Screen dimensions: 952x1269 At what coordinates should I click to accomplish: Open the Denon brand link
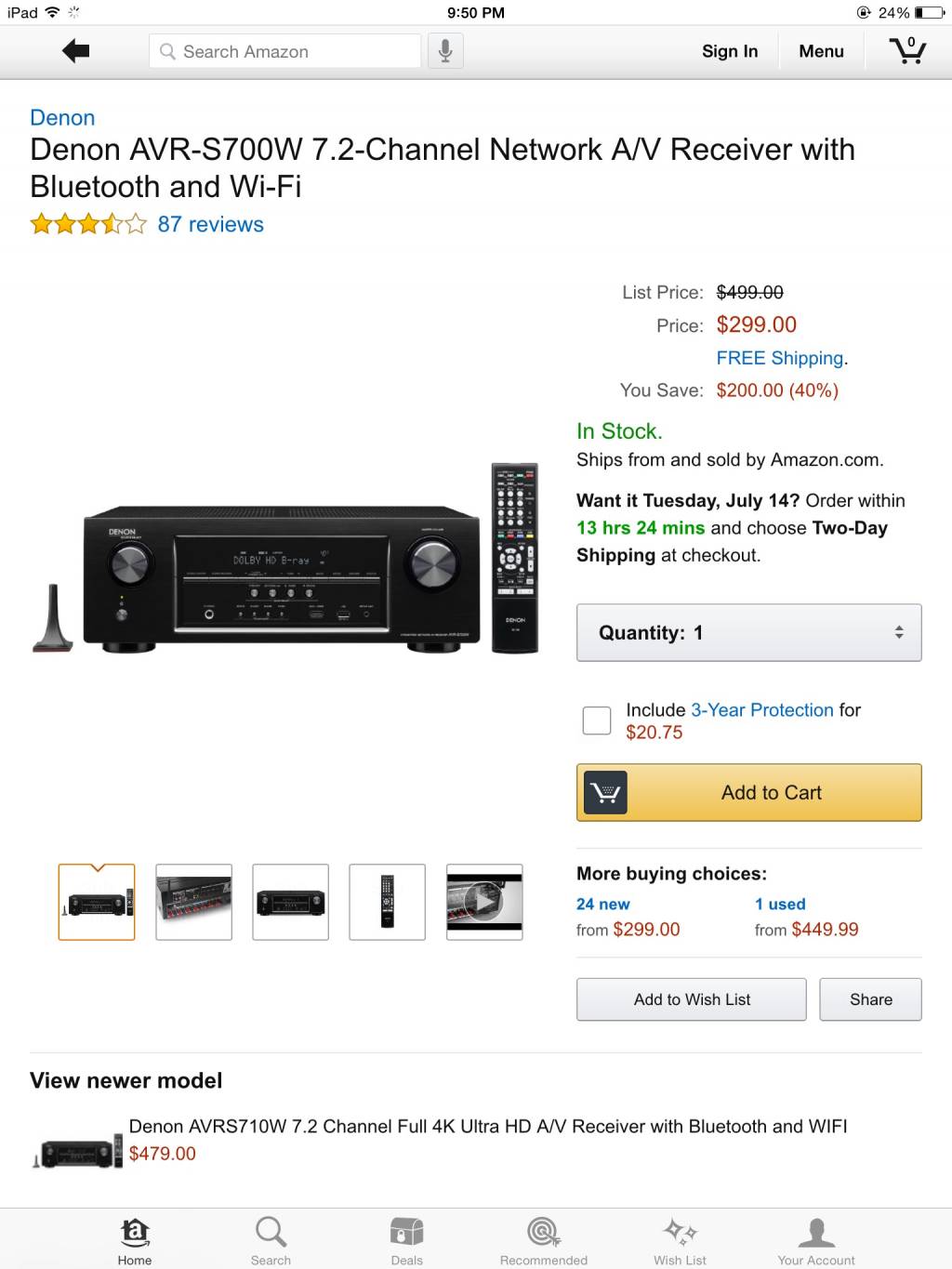tap(62, 118)
